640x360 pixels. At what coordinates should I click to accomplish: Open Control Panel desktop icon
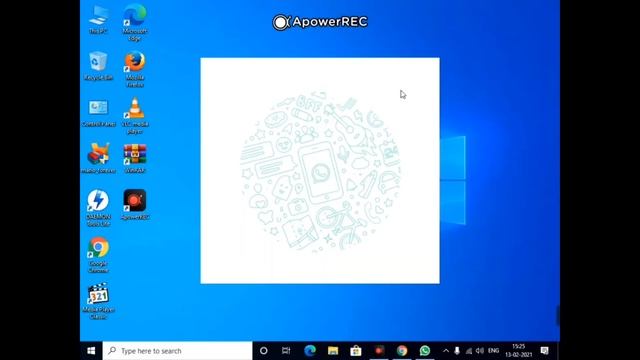coord(98,112)
